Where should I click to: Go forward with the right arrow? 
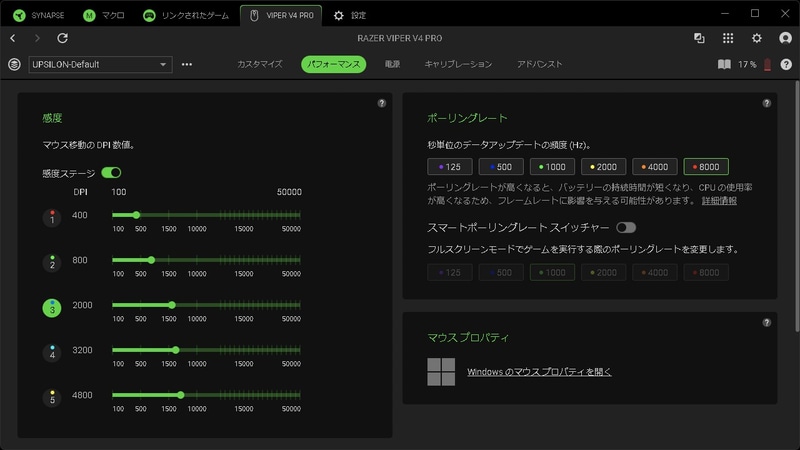point(37,38)
